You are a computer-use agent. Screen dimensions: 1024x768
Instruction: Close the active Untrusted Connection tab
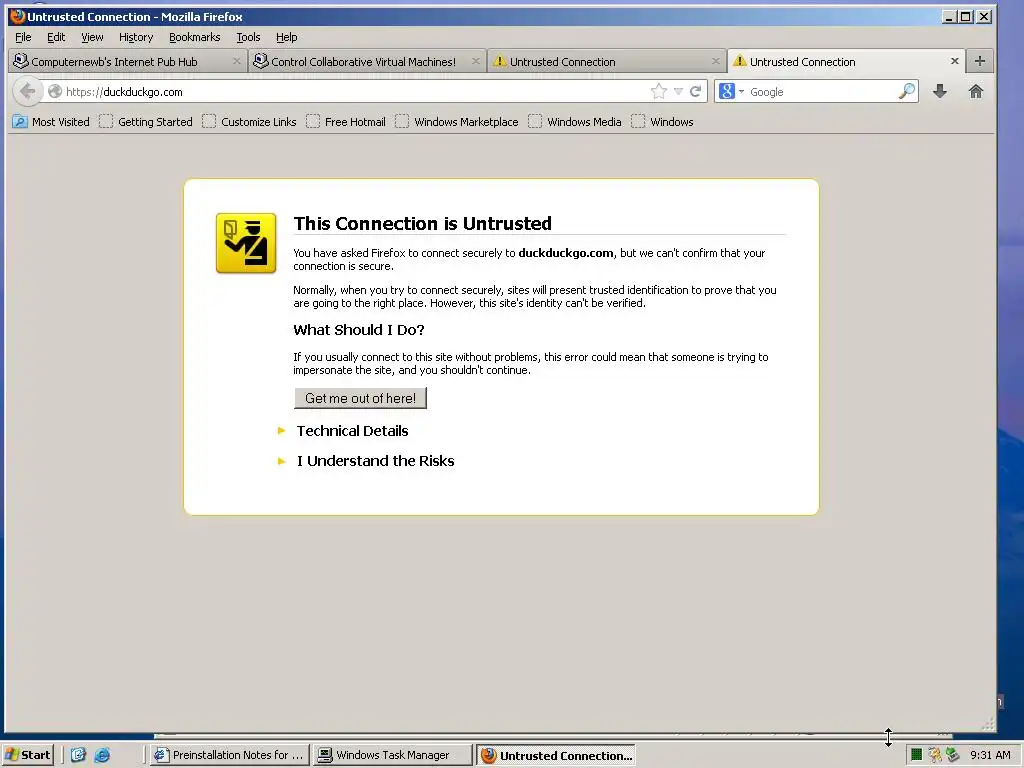pyautogui.click(x=955, y=61)
